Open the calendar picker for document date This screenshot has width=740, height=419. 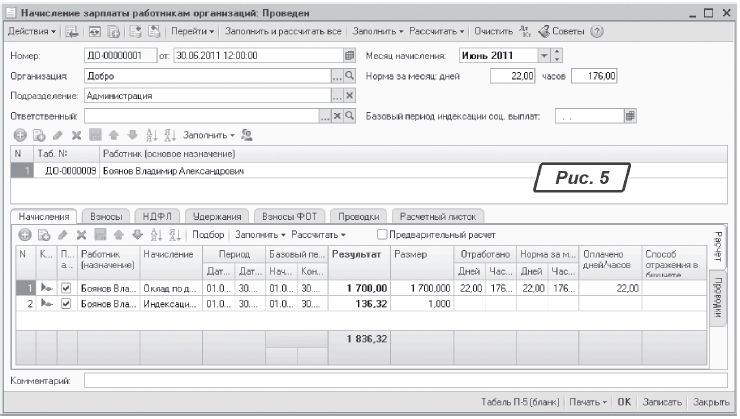pyautogui.click(x=350, y=55)
